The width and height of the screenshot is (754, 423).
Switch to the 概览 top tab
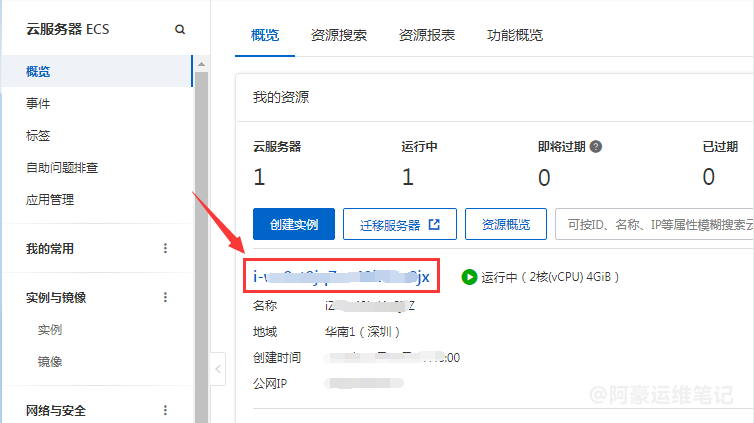pyautogui.click(x=265, y=35)
